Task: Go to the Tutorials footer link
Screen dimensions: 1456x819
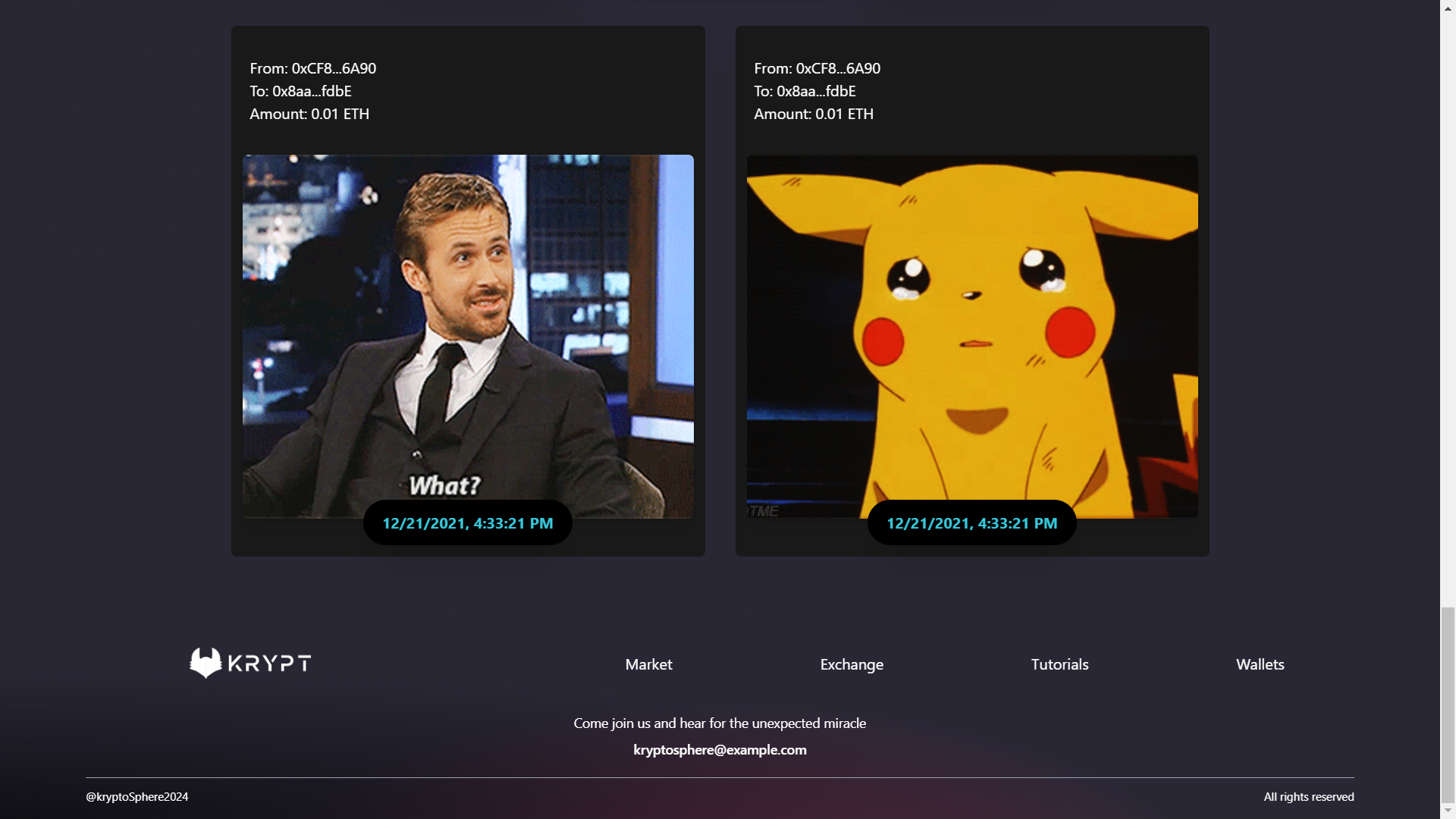Action: click(x=1059, y=664)
